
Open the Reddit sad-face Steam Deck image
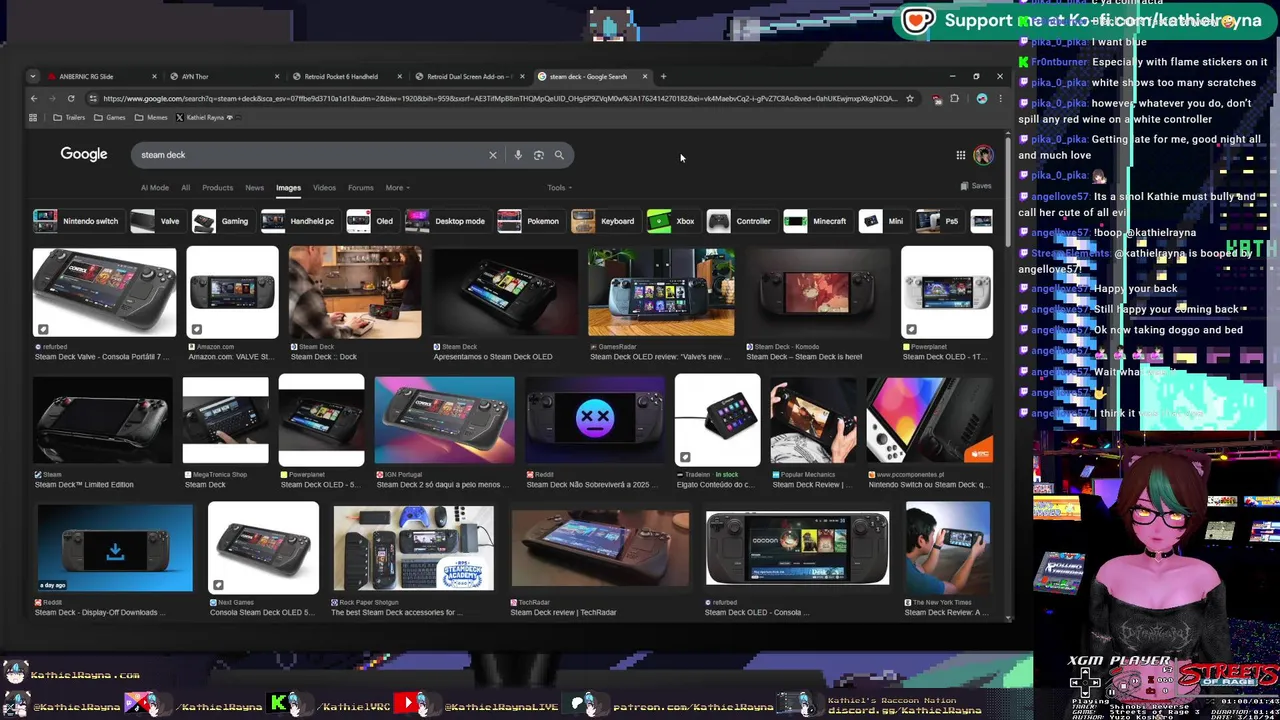point(595,420)
